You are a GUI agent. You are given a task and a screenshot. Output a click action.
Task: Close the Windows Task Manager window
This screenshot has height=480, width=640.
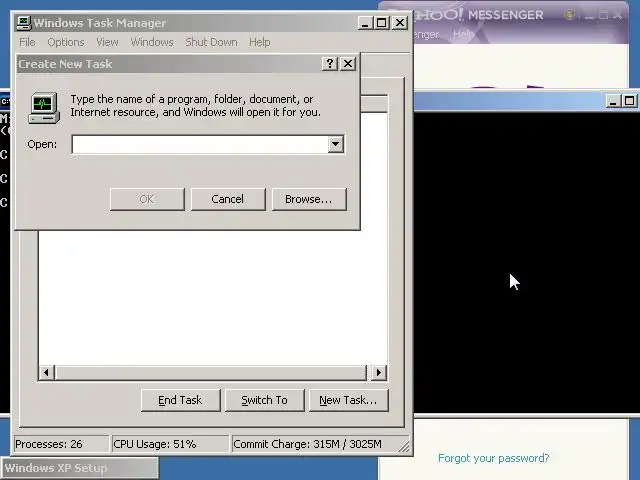point(400,23)
